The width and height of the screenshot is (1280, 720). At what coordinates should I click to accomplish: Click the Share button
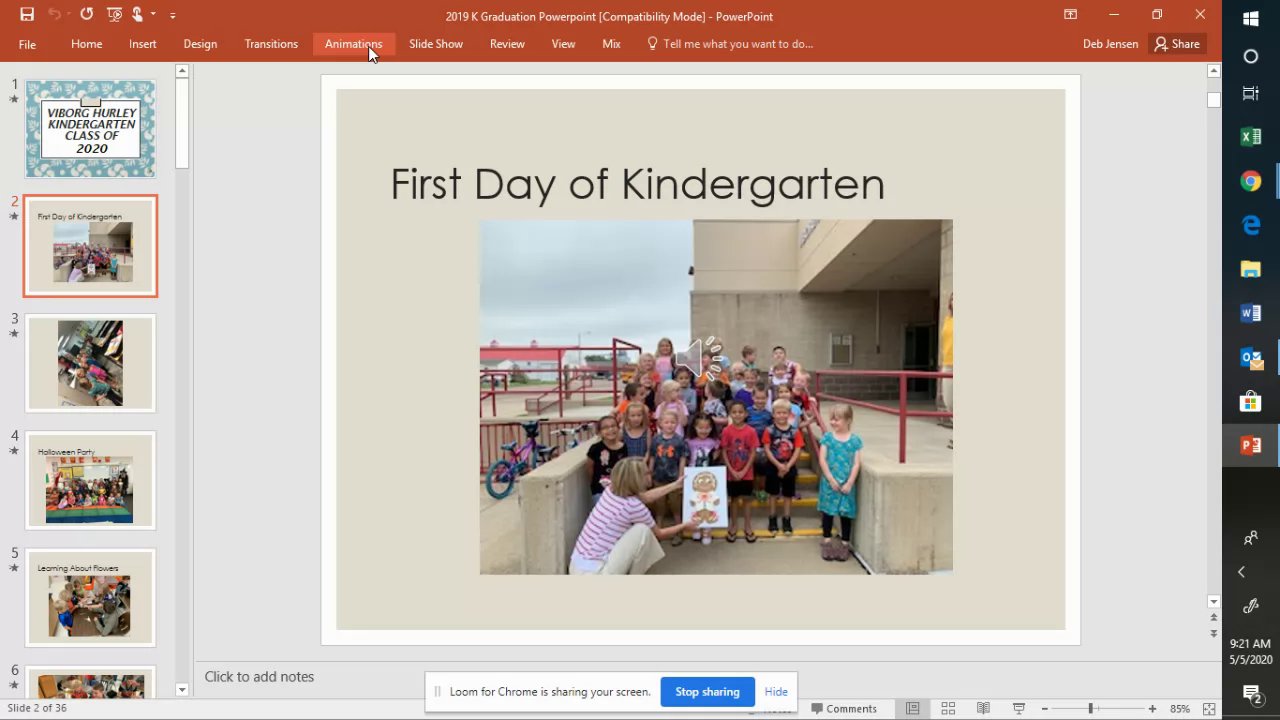click(x=1177, y=44)
